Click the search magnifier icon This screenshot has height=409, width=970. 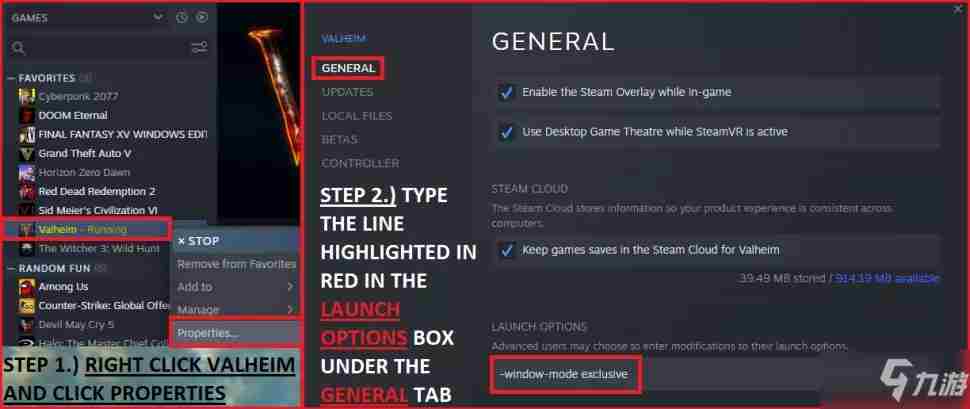tap(19, 48)
